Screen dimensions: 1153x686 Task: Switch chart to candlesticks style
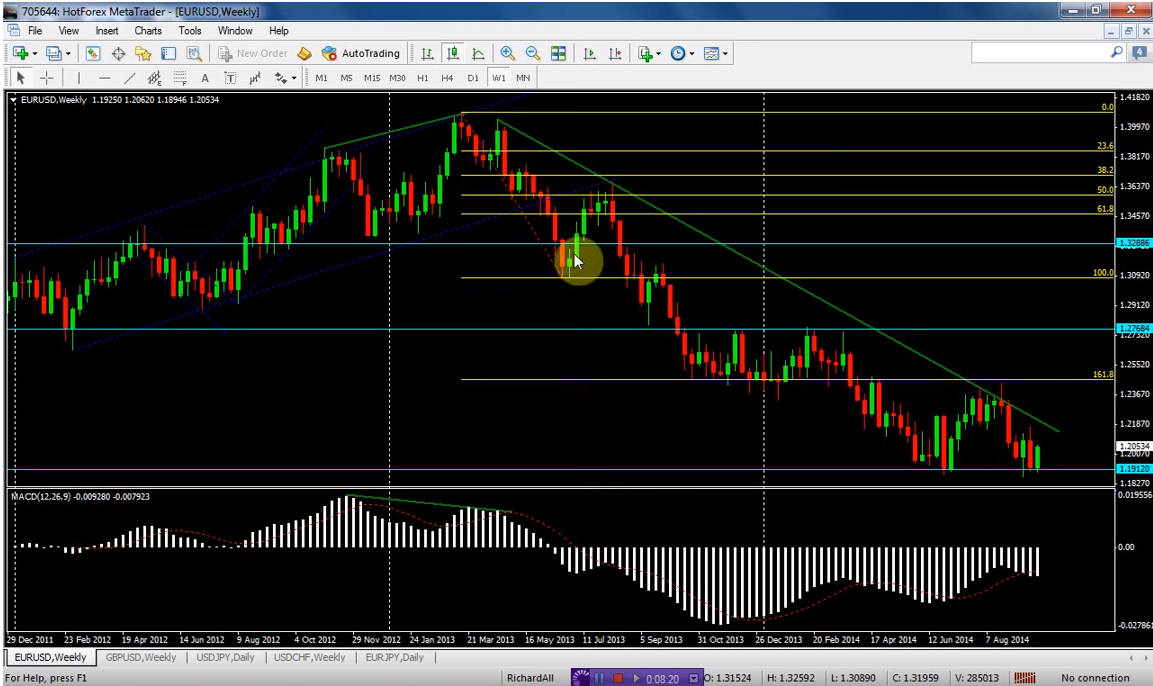[x=452, y=53]
